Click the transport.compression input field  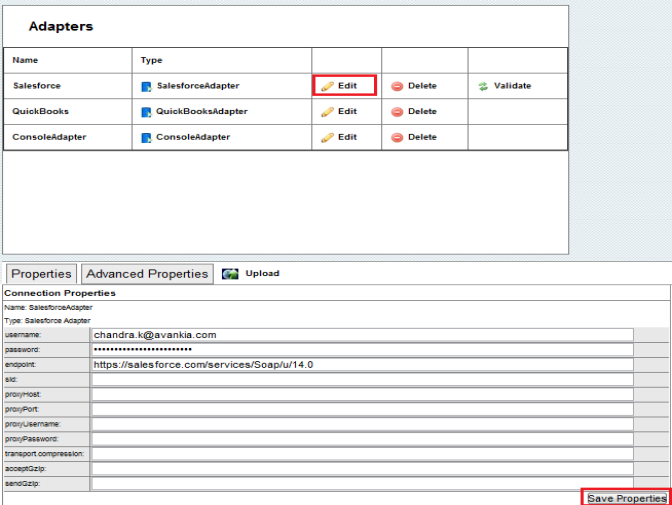coord(362,453)
